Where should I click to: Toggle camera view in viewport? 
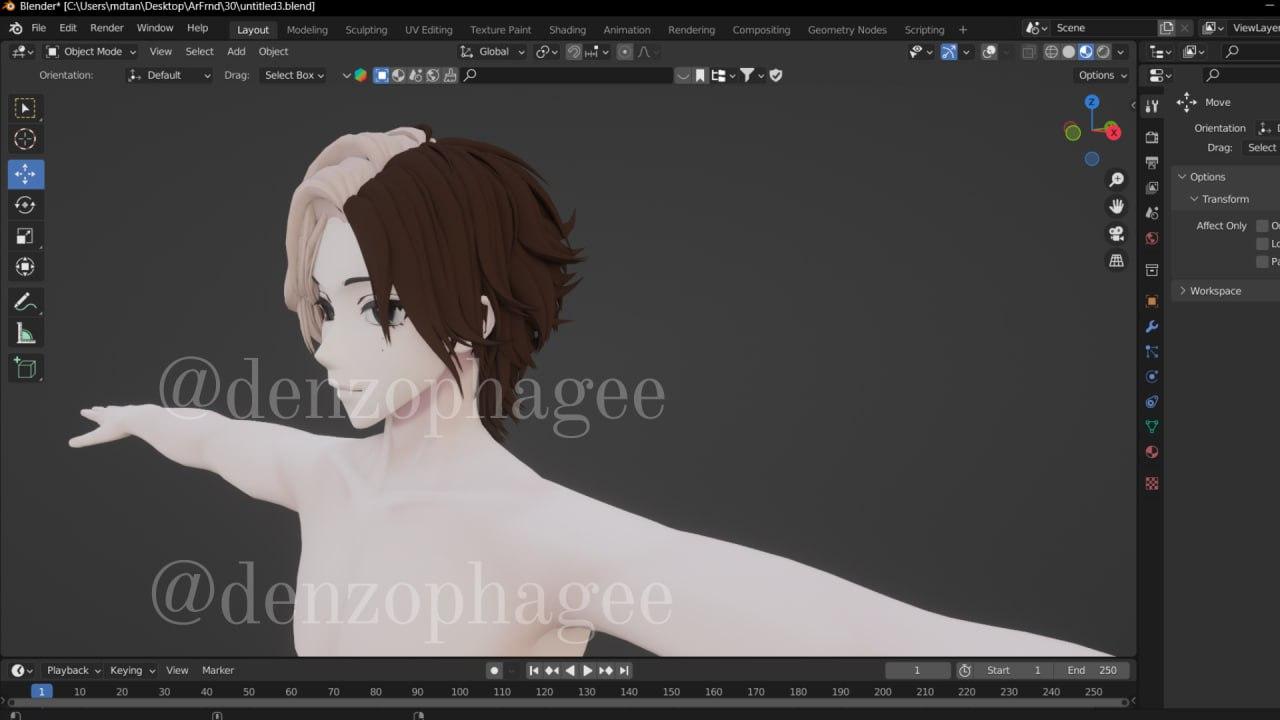click(1117, 234)
